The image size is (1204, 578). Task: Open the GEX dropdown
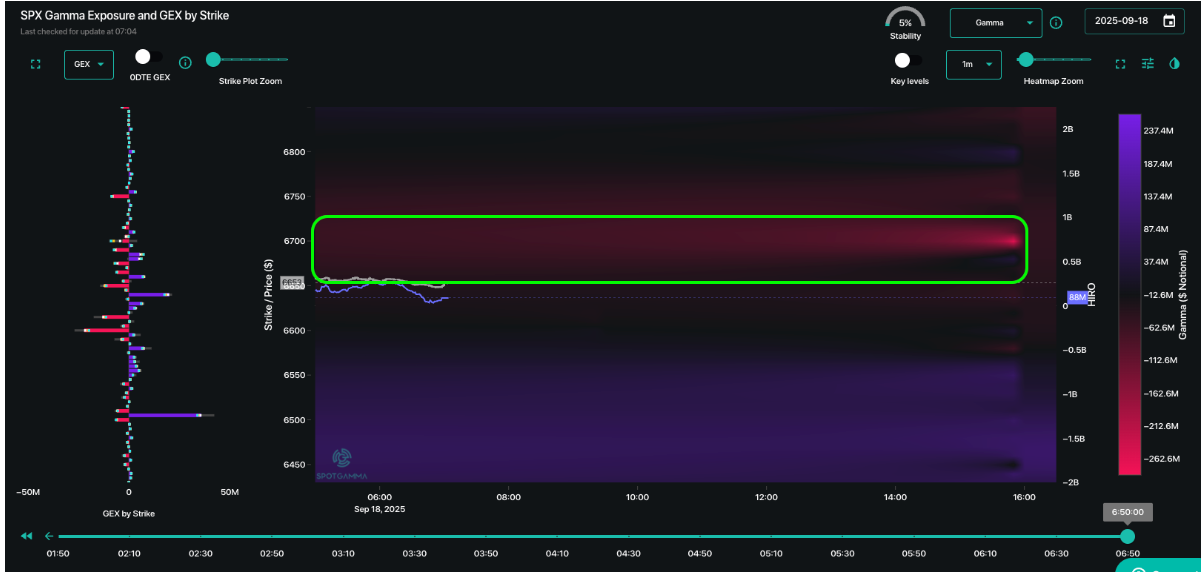point(89,64)
